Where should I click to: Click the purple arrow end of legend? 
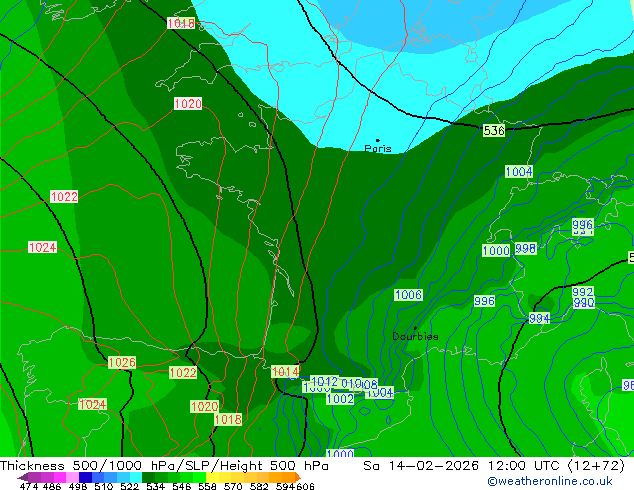(22, 477)
